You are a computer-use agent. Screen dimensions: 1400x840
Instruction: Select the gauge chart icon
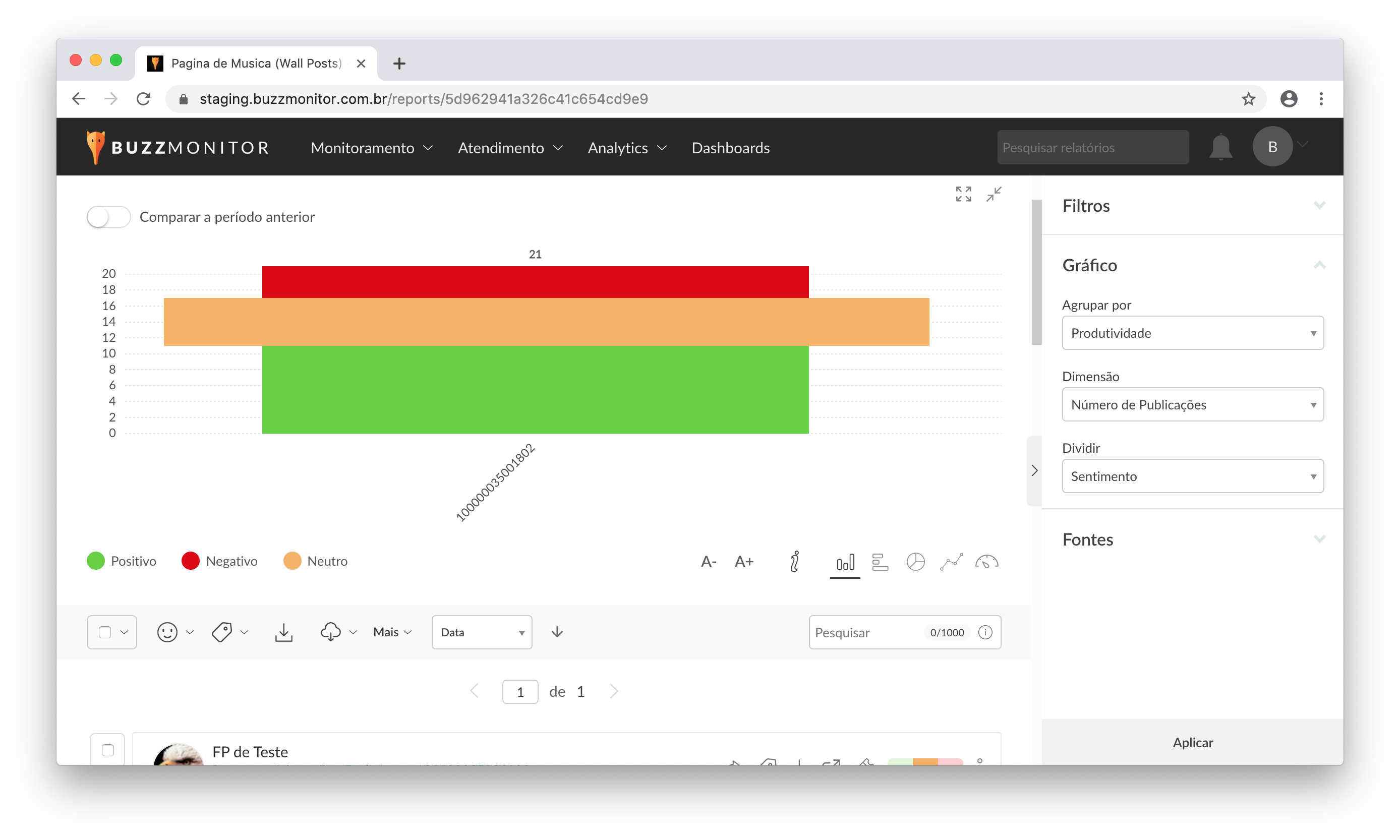987,562
